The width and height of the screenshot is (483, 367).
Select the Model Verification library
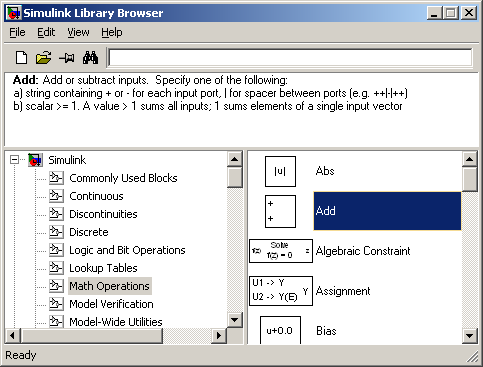coord(111,304)
